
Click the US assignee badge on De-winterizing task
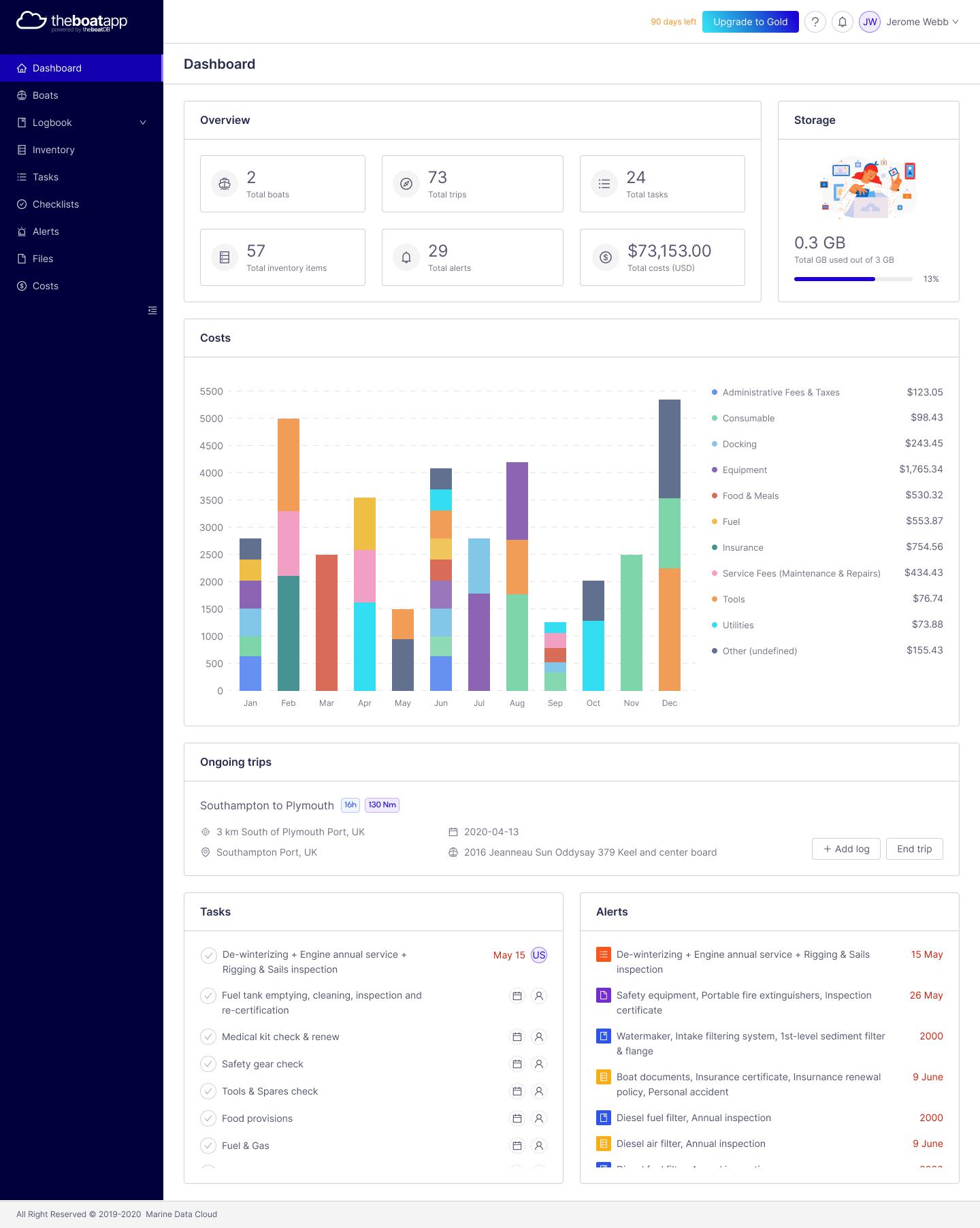click(x=539, y=955)
